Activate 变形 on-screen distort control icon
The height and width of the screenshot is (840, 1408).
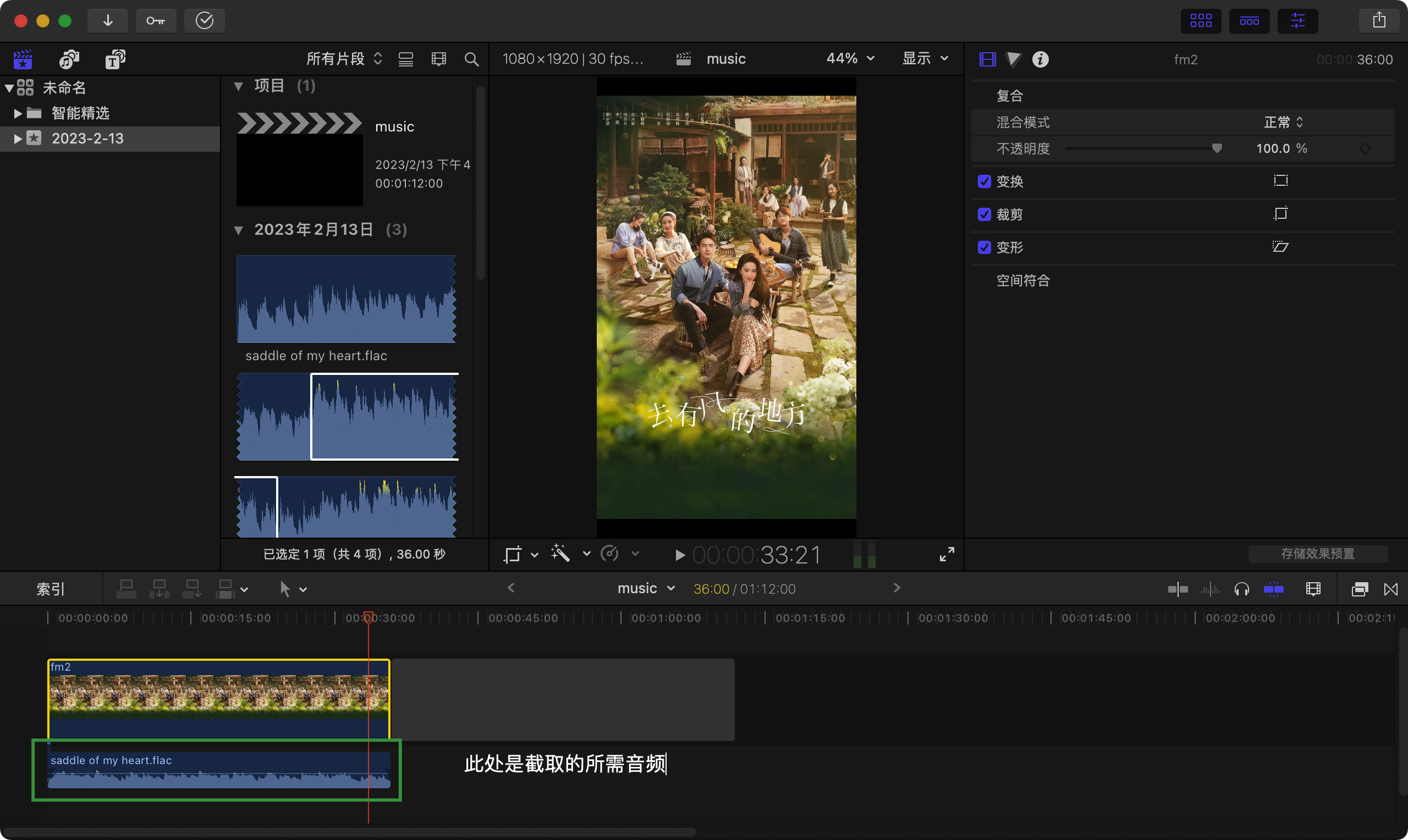coord(1280,246)
